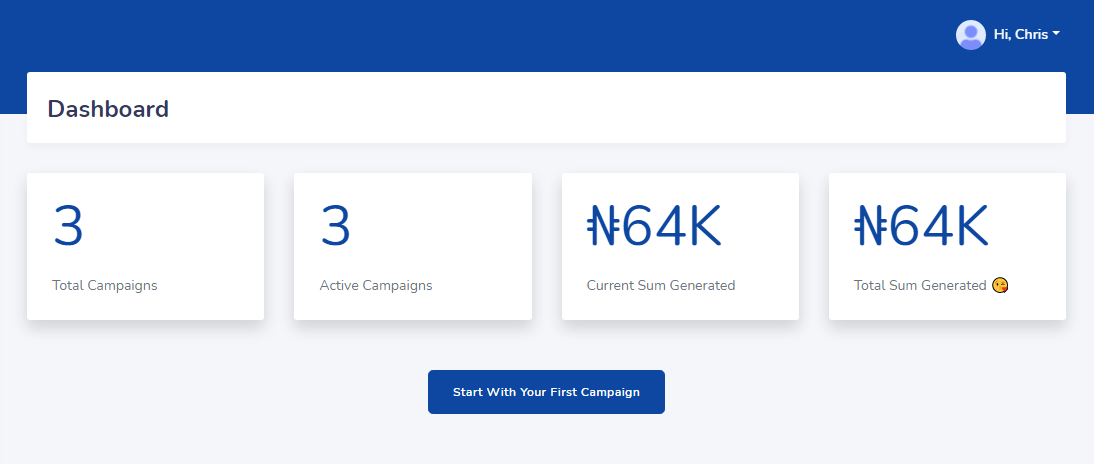Expand the dropdown caret next to Hi, Chris
This screenshot has width=1094, height=464.
pyautogui.click(x=1056, y=34)
